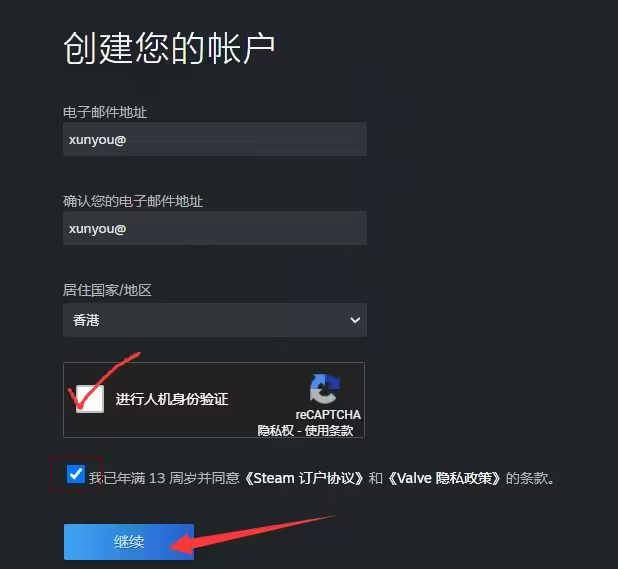Image resolution: width=618 pixels, height=569 pixels.
Task: Click the reCAPTCHA logo icon
Action: [x=325, y=389]
